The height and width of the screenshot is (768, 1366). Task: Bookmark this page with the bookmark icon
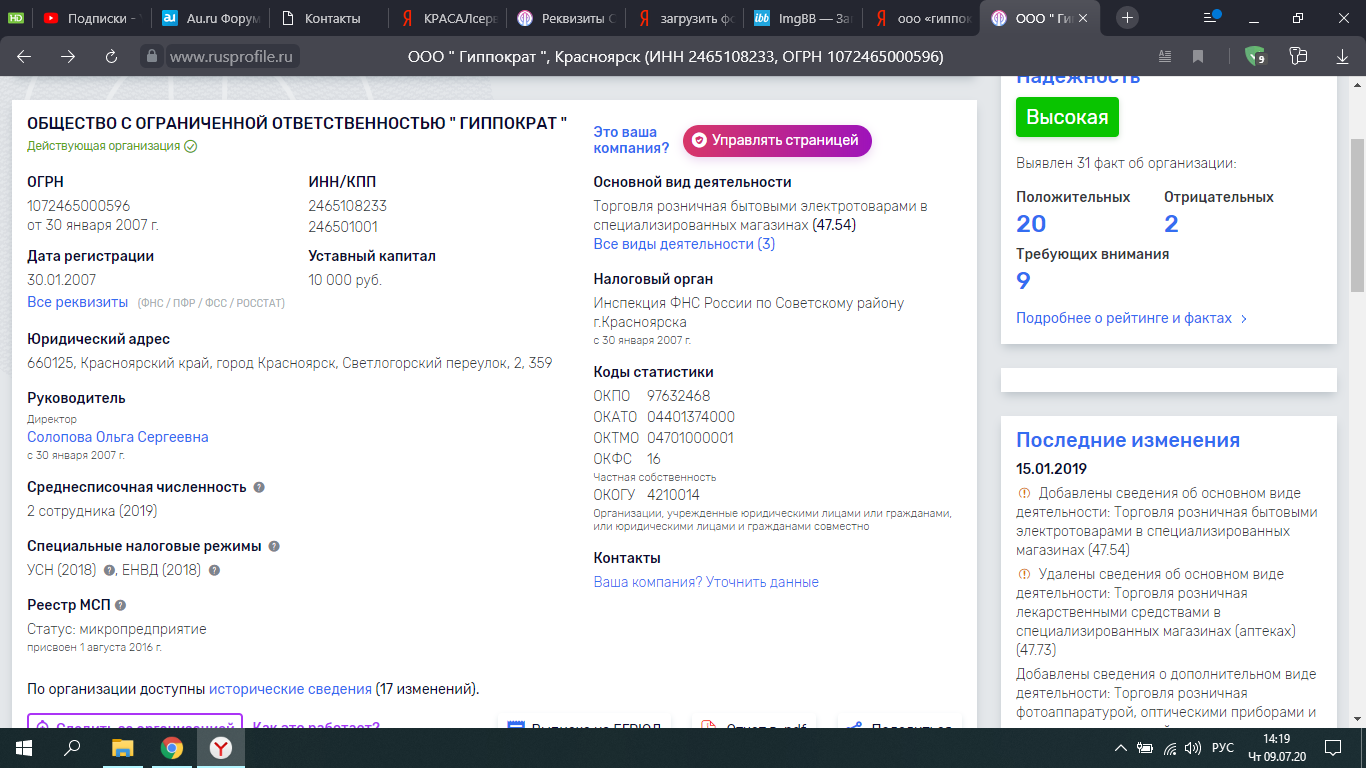pyautogui.click(x=1197, y=57)
